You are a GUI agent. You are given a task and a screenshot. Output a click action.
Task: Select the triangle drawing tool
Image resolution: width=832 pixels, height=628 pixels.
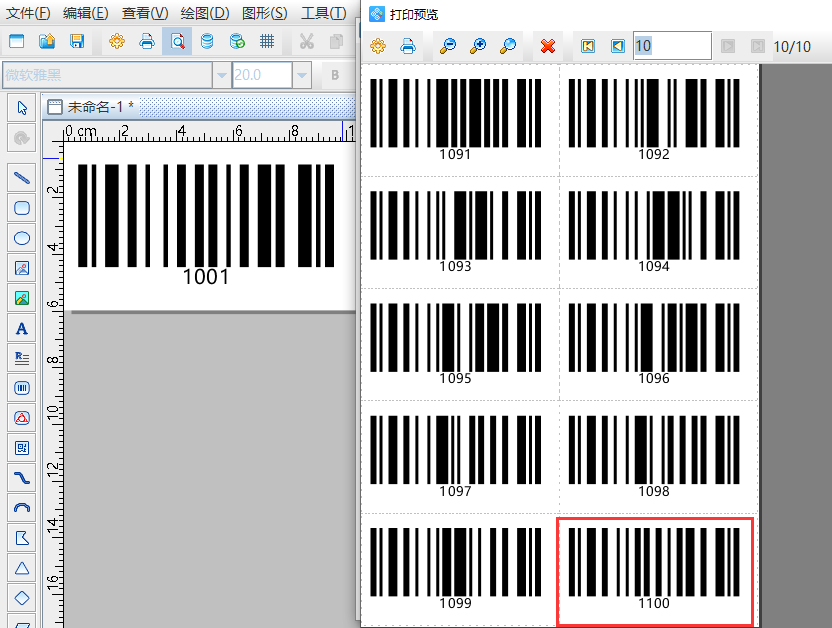[x=22, y=569]
